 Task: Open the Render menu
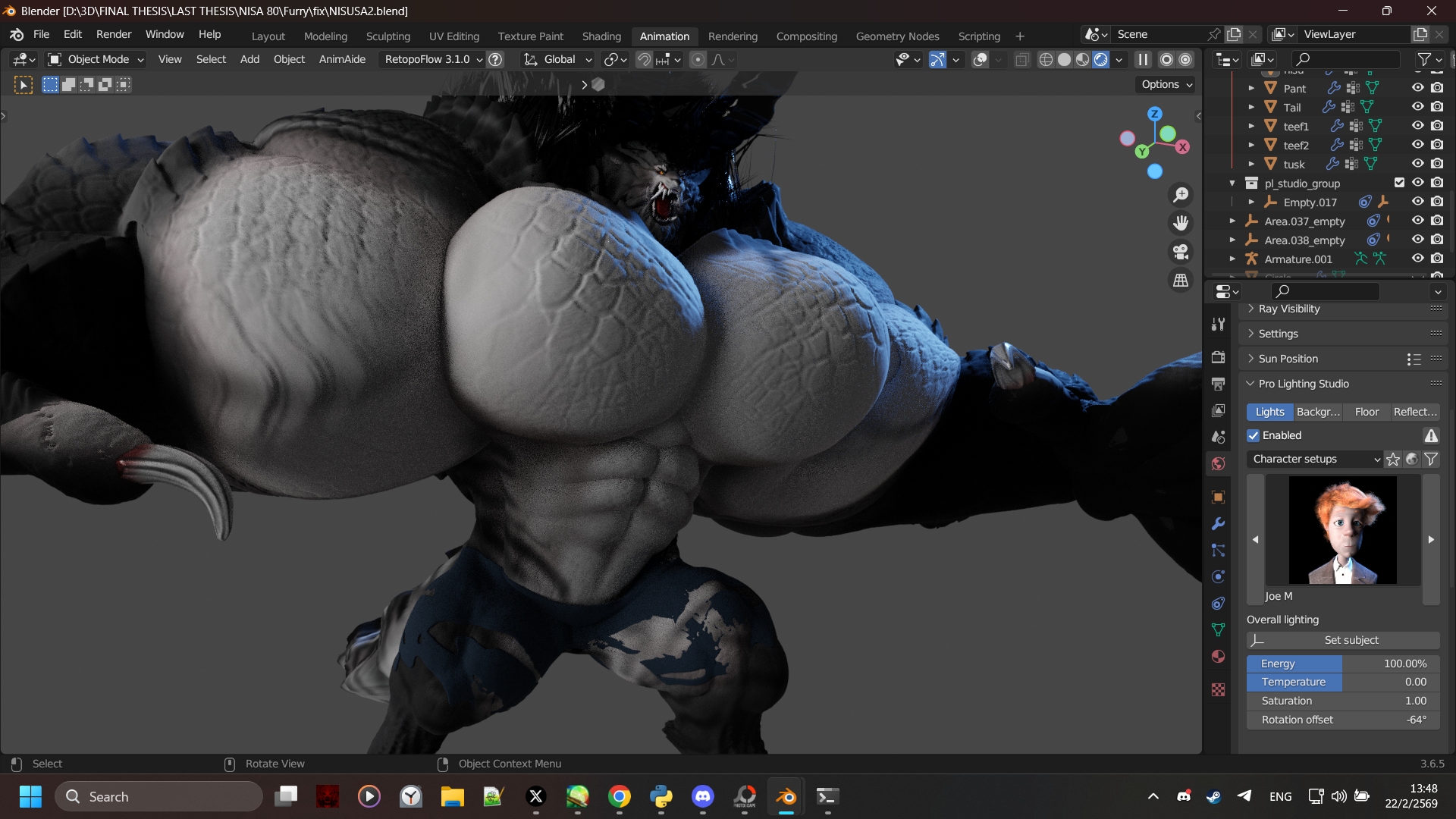pos(114,34)
